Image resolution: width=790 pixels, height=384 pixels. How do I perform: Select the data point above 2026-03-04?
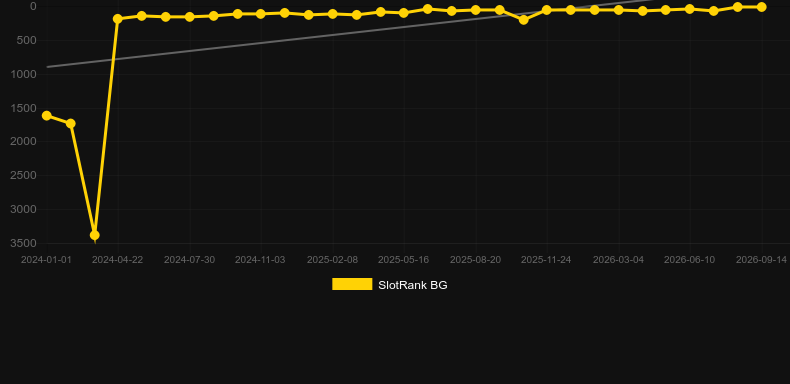(619, 10)
